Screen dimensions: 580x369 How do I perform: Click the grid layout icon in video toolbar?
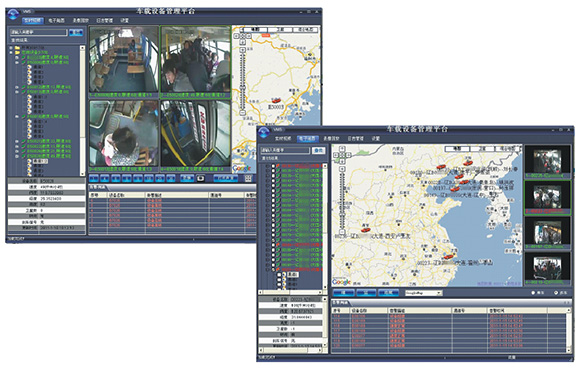tap(248, 178)
